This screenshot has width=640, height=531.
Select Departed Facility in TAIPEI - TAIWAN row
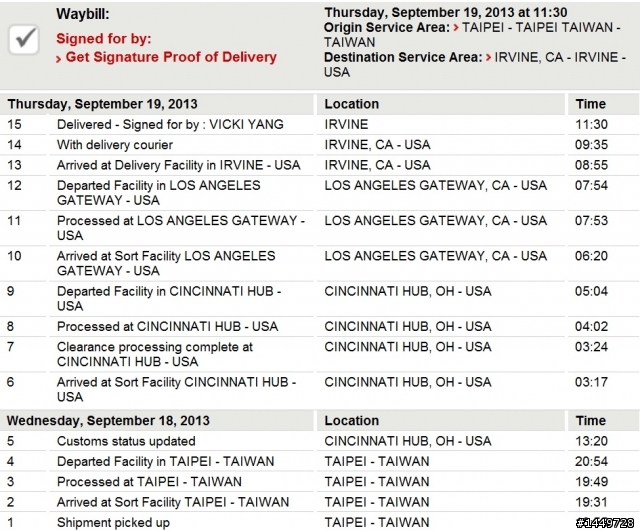click(320, 462)
